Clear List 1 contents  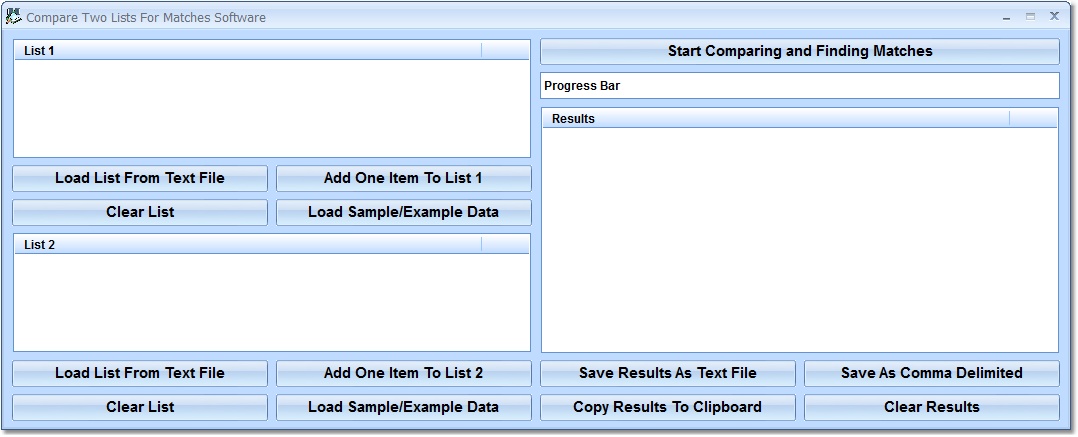140,212
